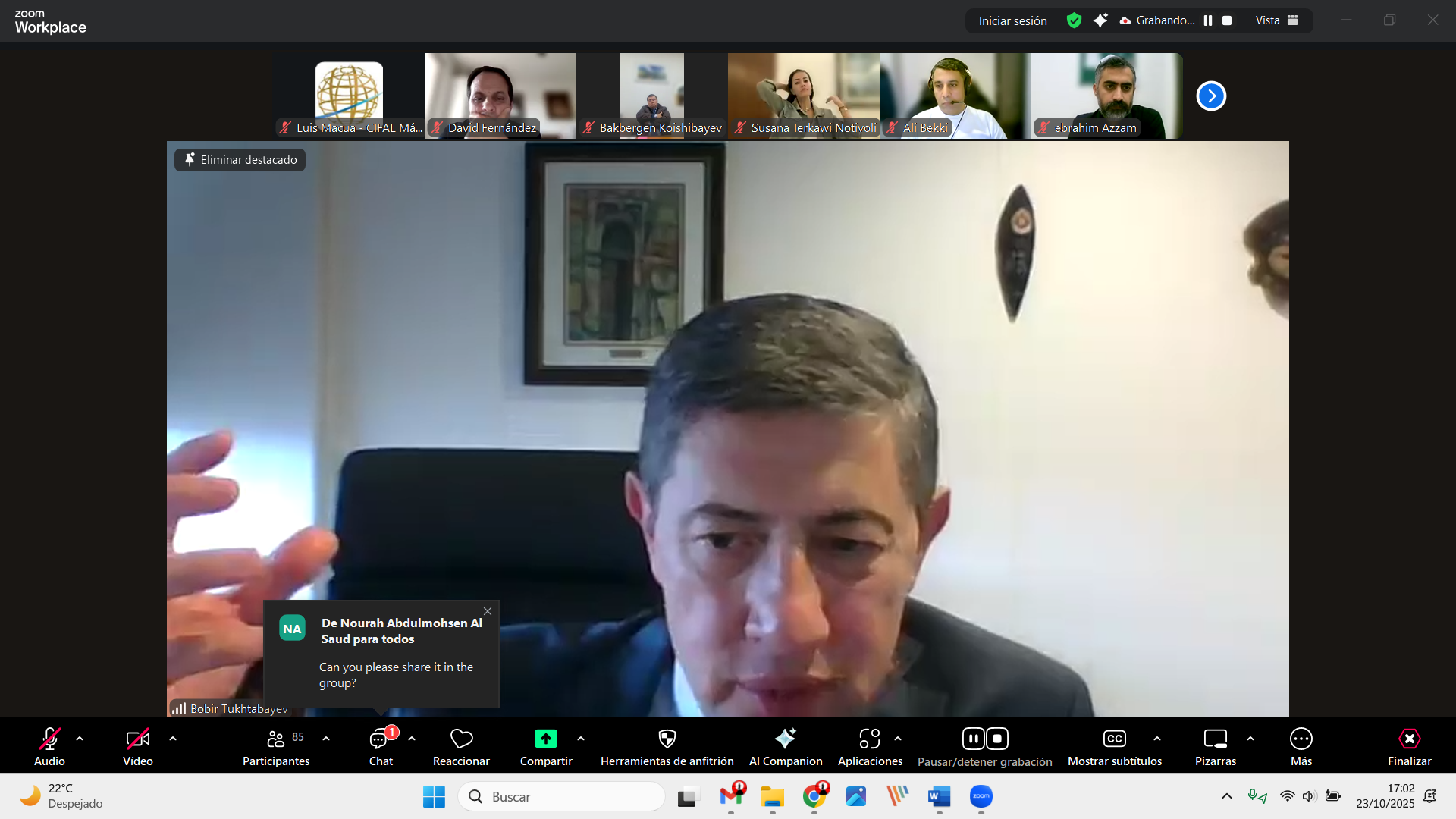This screenshot has height=819, width=1456.
Task: Open Zoom app in Windows taskbar
Action: [981, 796]
